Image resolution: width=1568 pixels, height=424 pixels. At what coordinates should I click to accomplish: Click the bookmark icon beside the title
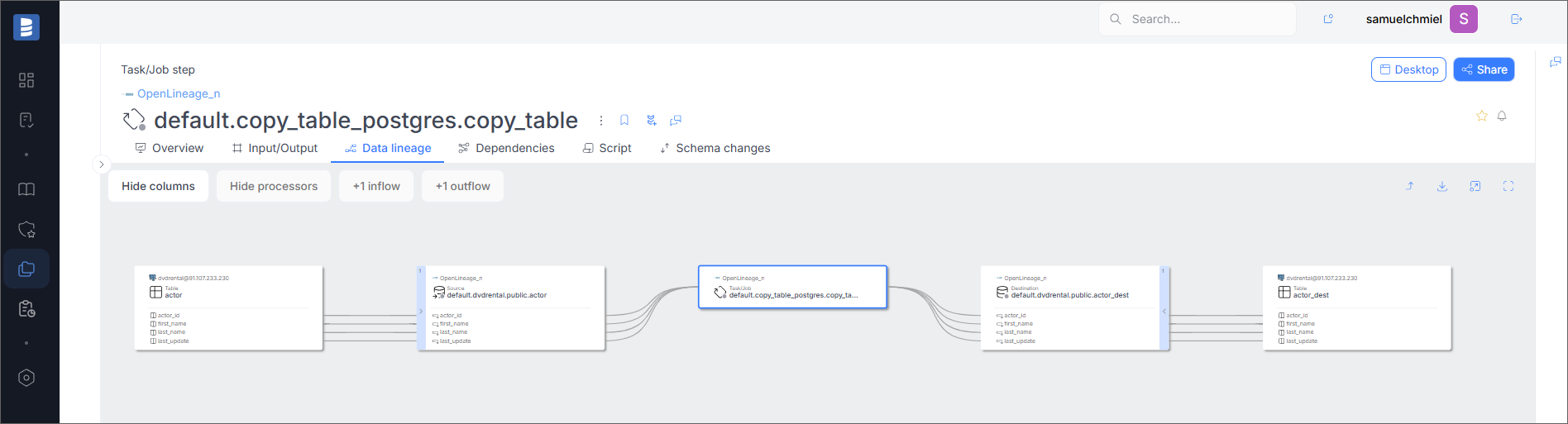click(624, 121)
